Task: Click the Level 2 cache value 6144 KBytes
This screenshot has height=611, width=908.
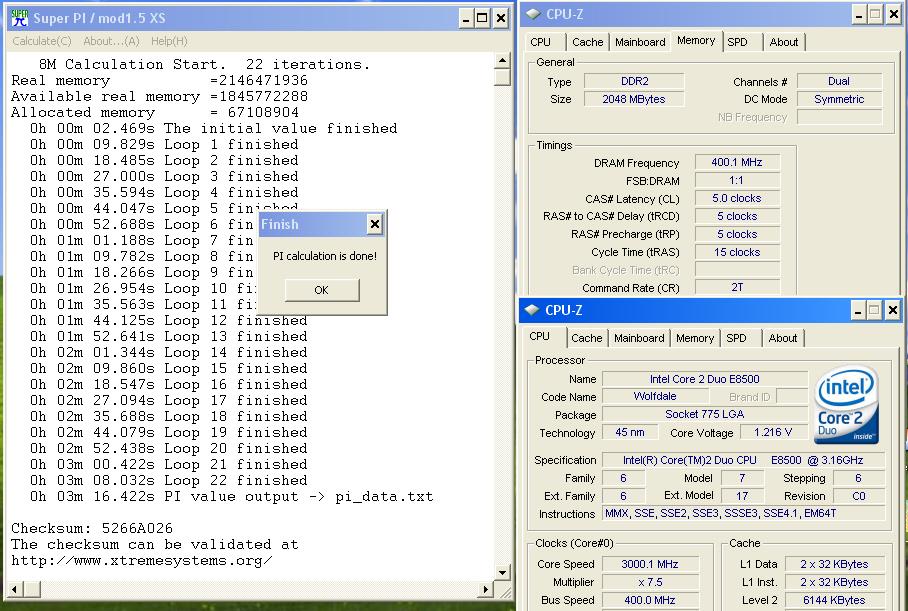Action: coord(834,601)
